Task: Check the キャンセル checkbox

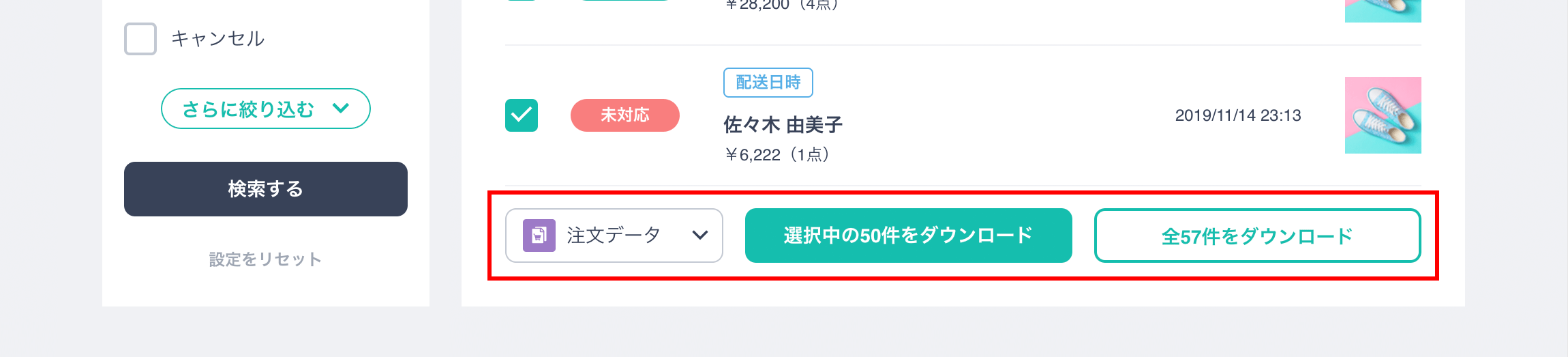Action: point(140,39)
